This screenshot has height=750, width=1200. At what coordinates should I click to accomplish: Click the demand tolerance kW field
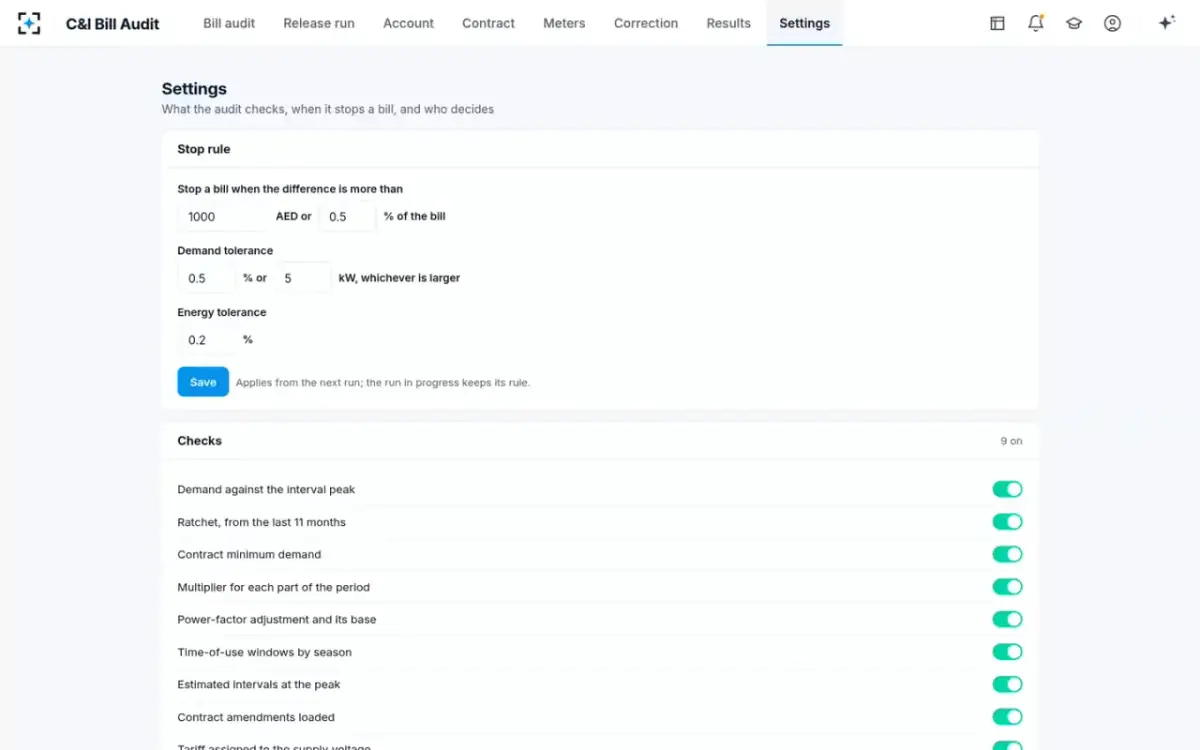[302, 278]
